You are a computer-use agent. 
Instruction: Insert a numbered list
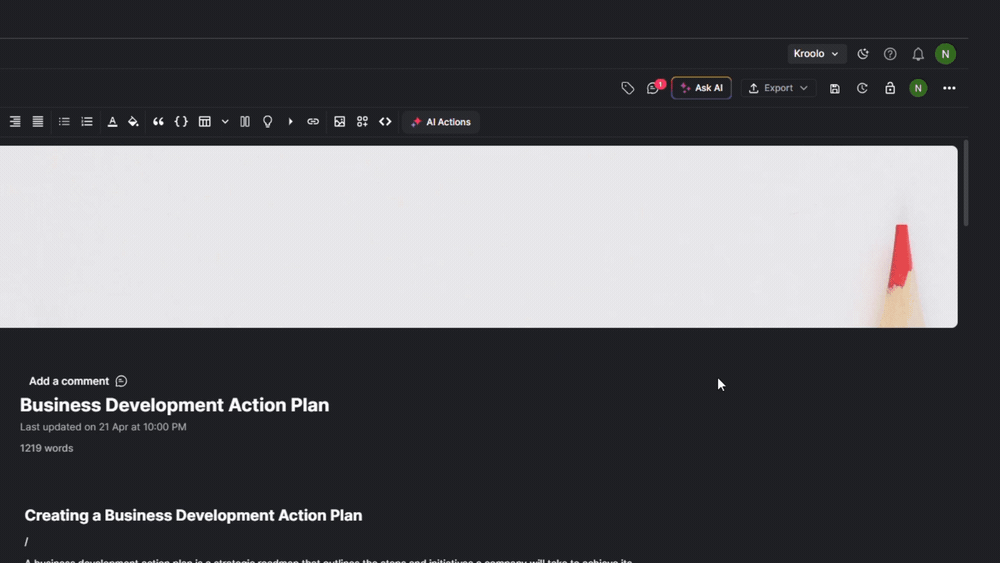pyautogui.click(x=87, y=122)
